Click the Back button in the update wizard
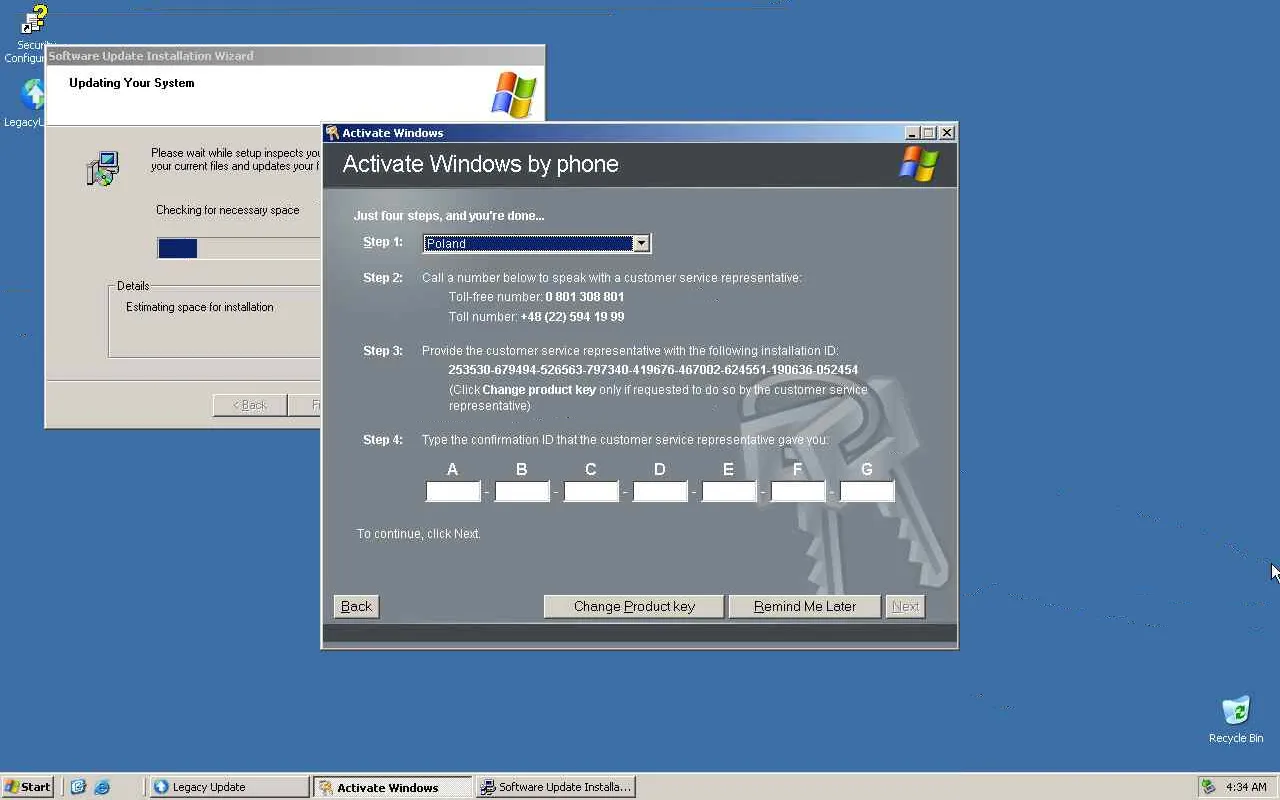1280x800 pixels. point(250,405)
